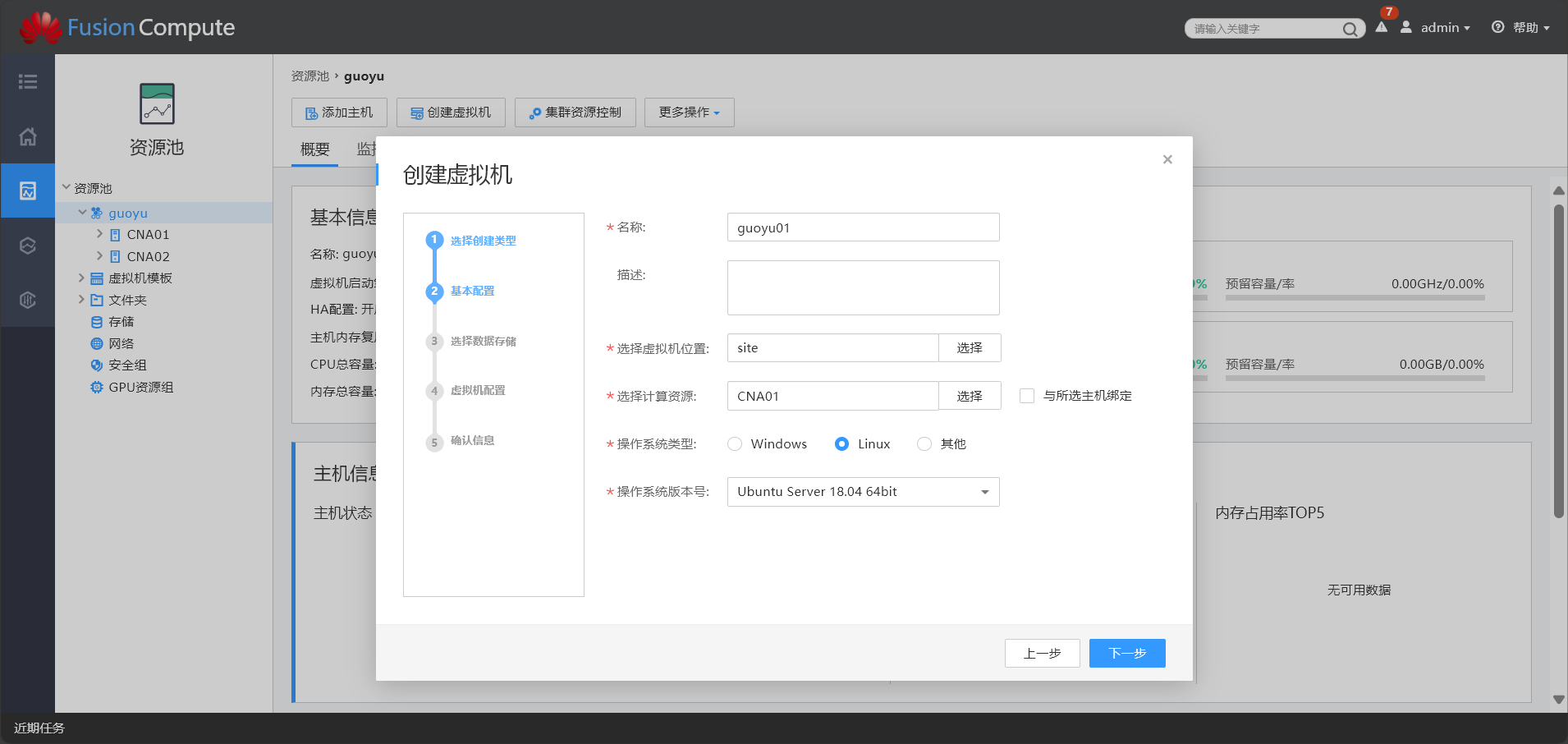The width and height of the screenshot is (1568, 744).
Task: Focus the 名称 input field
Action: click(x=863, y=227)
